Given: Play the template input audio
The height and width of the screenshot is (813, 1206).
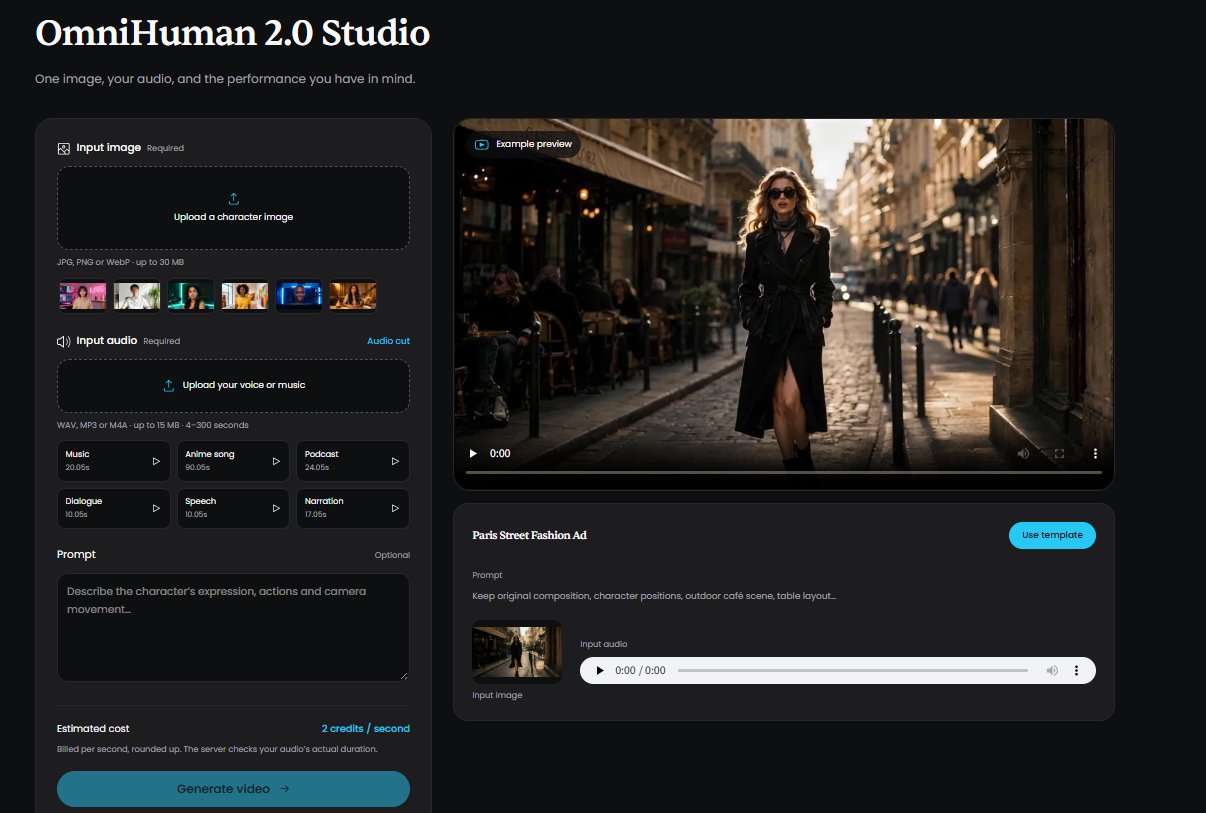Looking at the screenshot, I should (x=600, y=670).
